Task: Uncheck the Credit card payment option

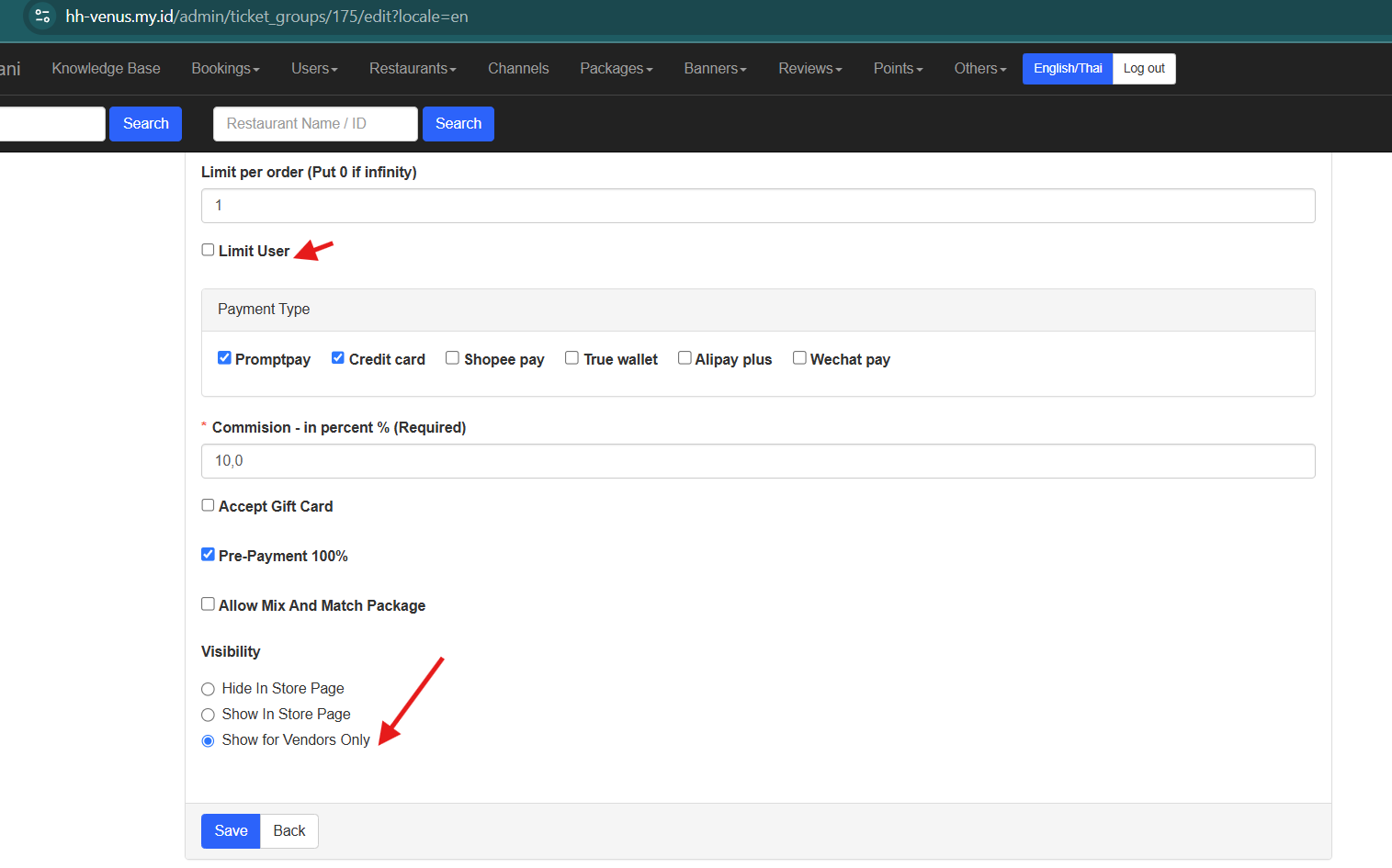Action: 338,358
